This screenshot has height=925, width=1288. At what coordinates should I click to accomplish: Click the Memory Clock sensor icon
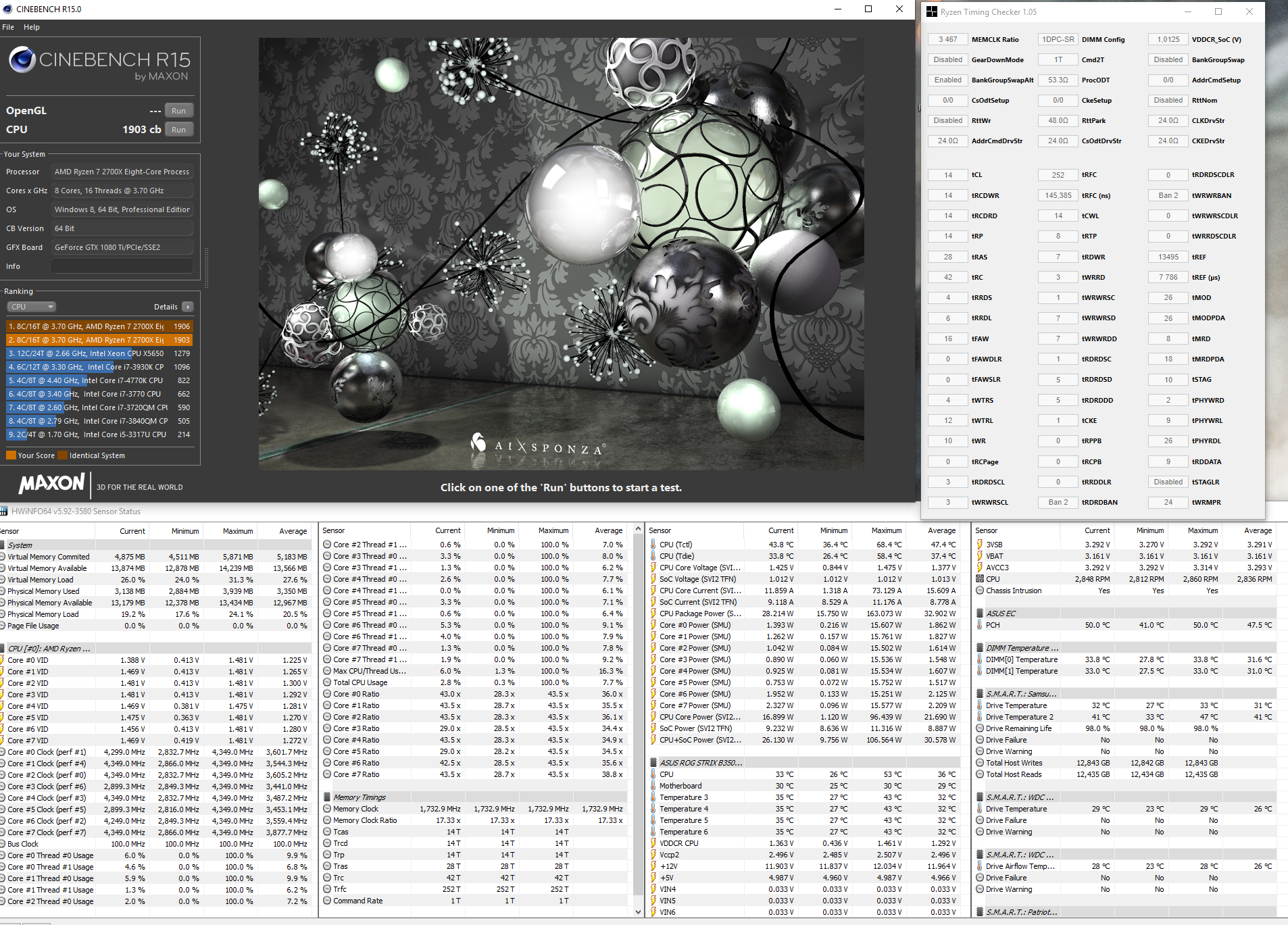point(327,809)
